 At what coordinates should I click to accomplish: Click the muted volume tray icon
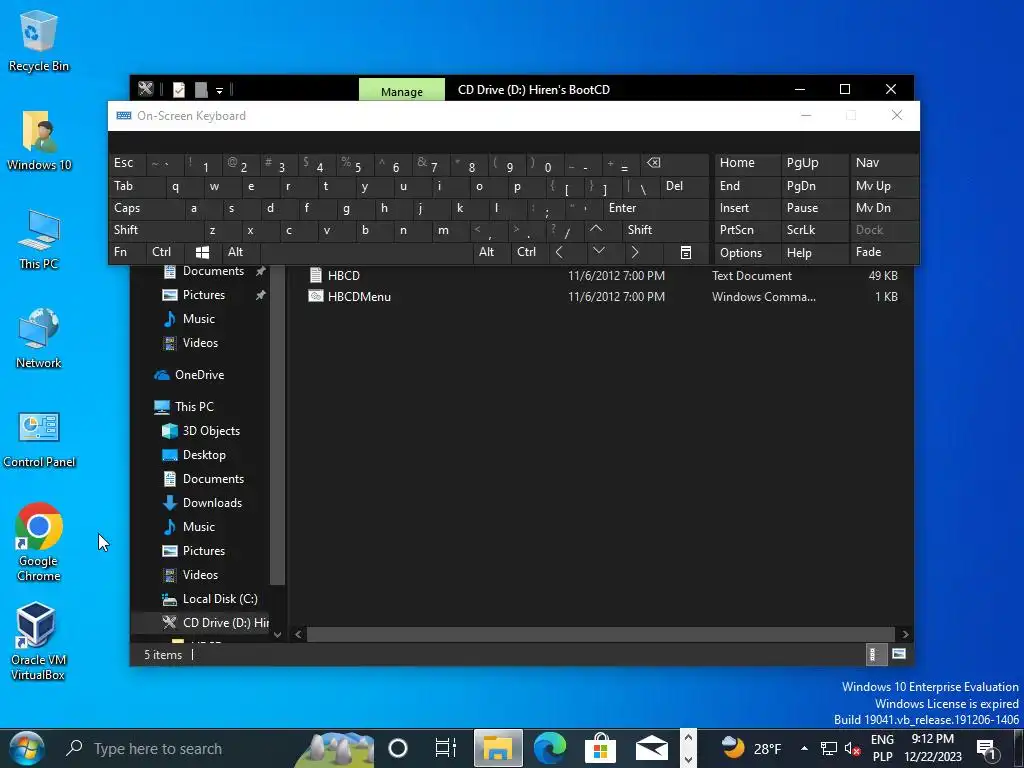(x=852, y=749)
